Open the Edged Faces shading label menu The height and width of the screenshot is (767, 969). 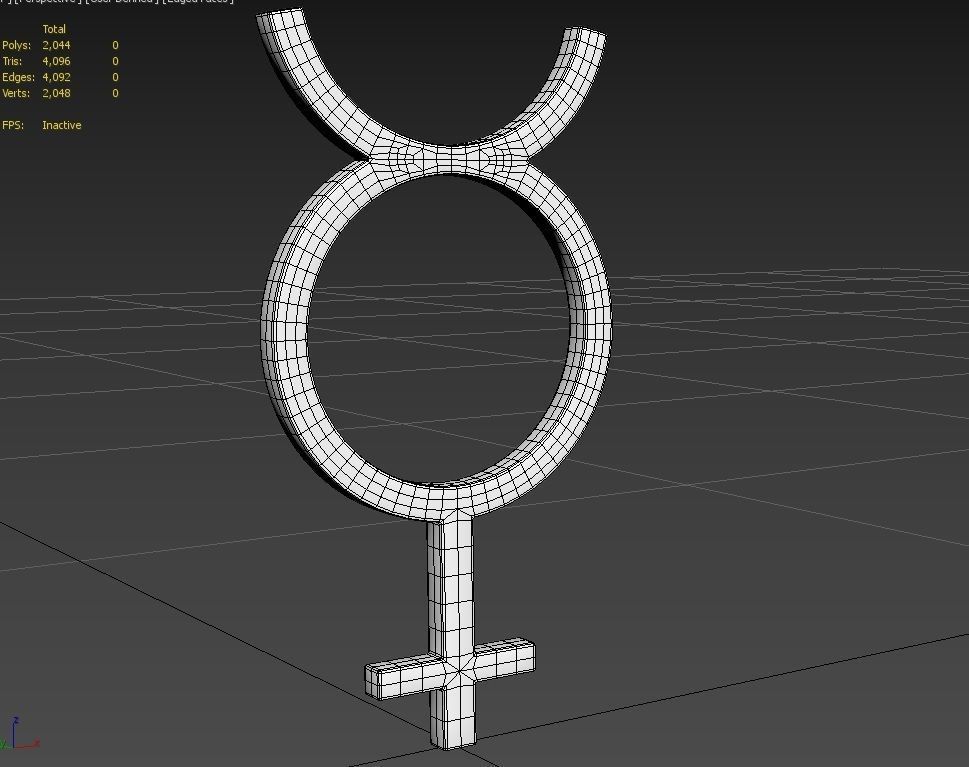(198, 1)
